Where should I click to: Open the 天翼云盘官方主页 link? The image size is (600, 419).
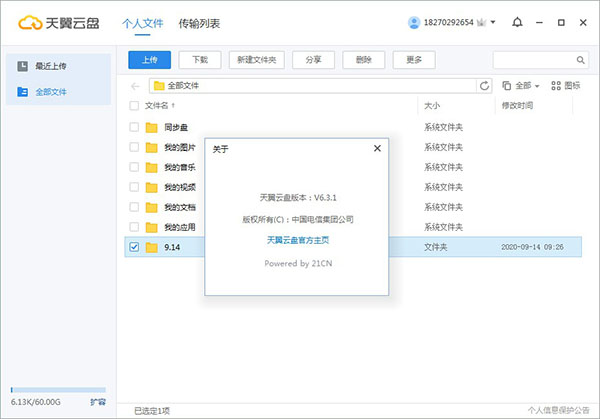tap(298, 240)
